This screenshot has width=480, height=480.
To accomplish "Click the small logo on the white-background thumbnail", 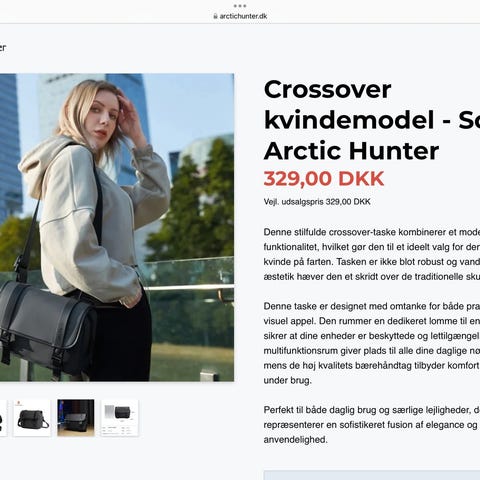I will (19, 403).
